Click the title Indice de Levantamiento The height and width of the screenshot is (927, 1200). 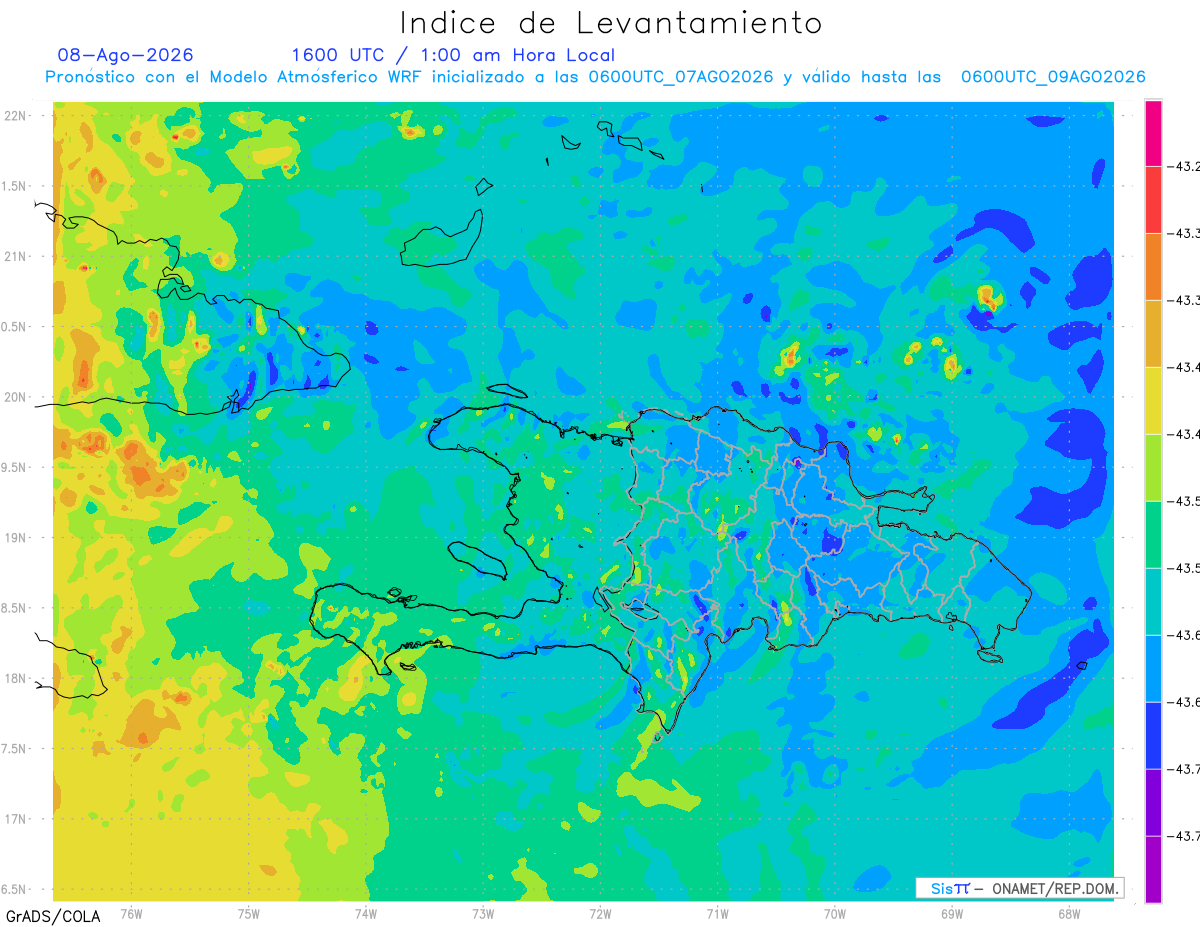click(x=611, y=23)
